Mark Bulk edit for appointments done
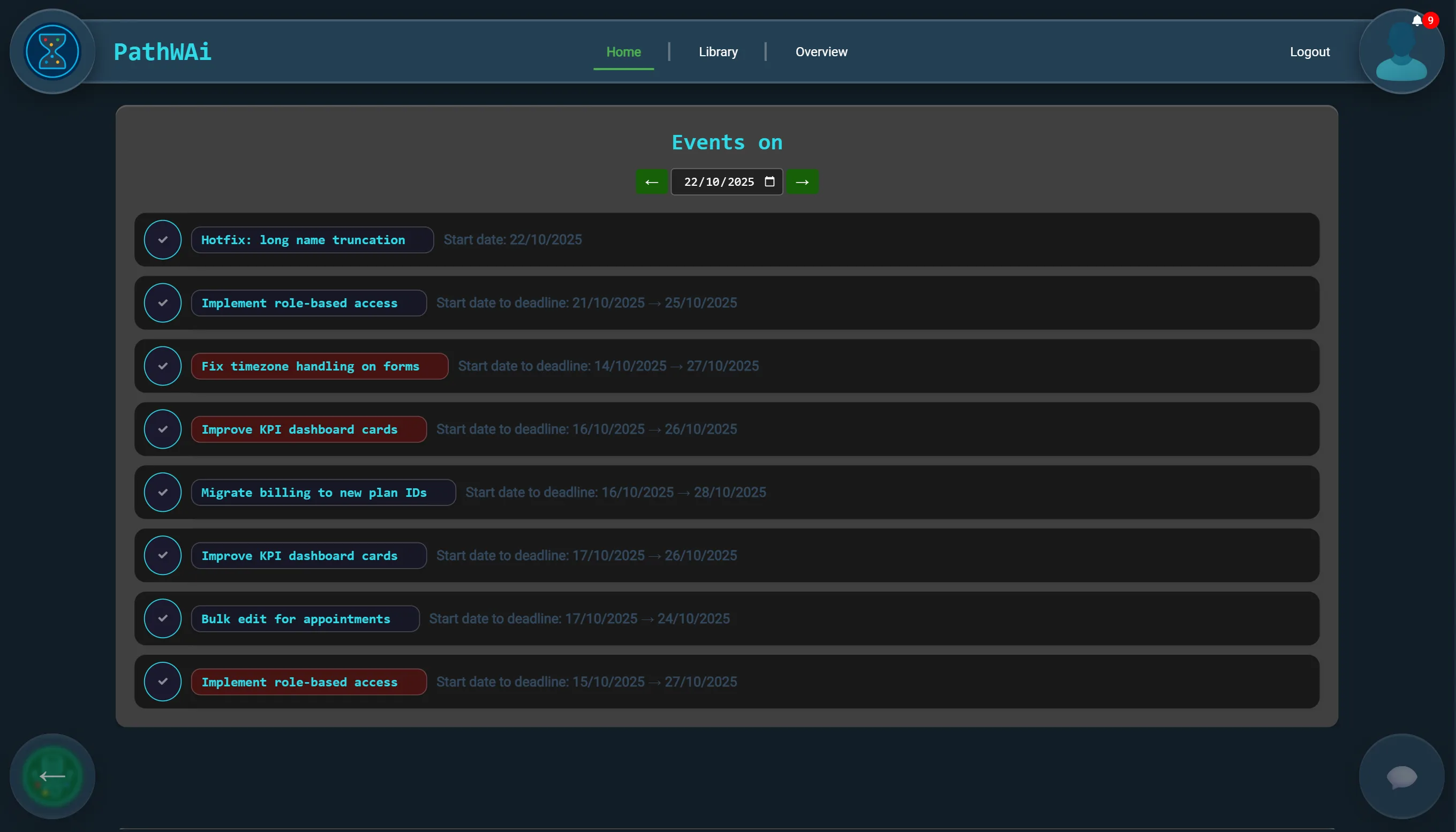Image resolution: width=1456 pixels, height=832 pixels. point(163,619)
